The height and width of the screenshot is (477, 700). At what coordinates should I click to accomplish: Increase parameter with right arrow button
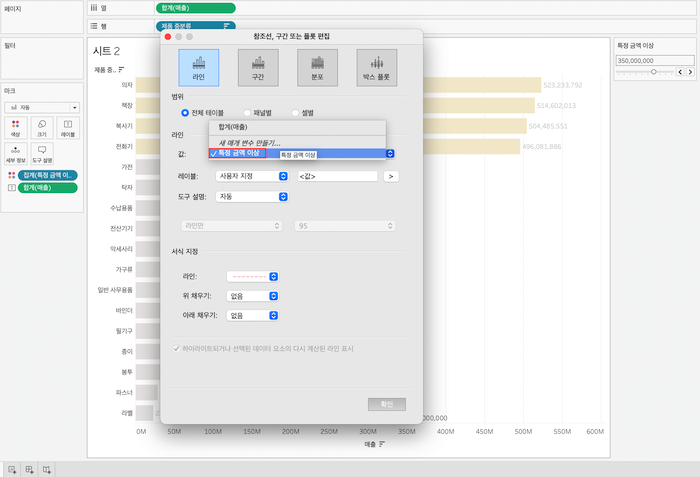pos(690,71)
